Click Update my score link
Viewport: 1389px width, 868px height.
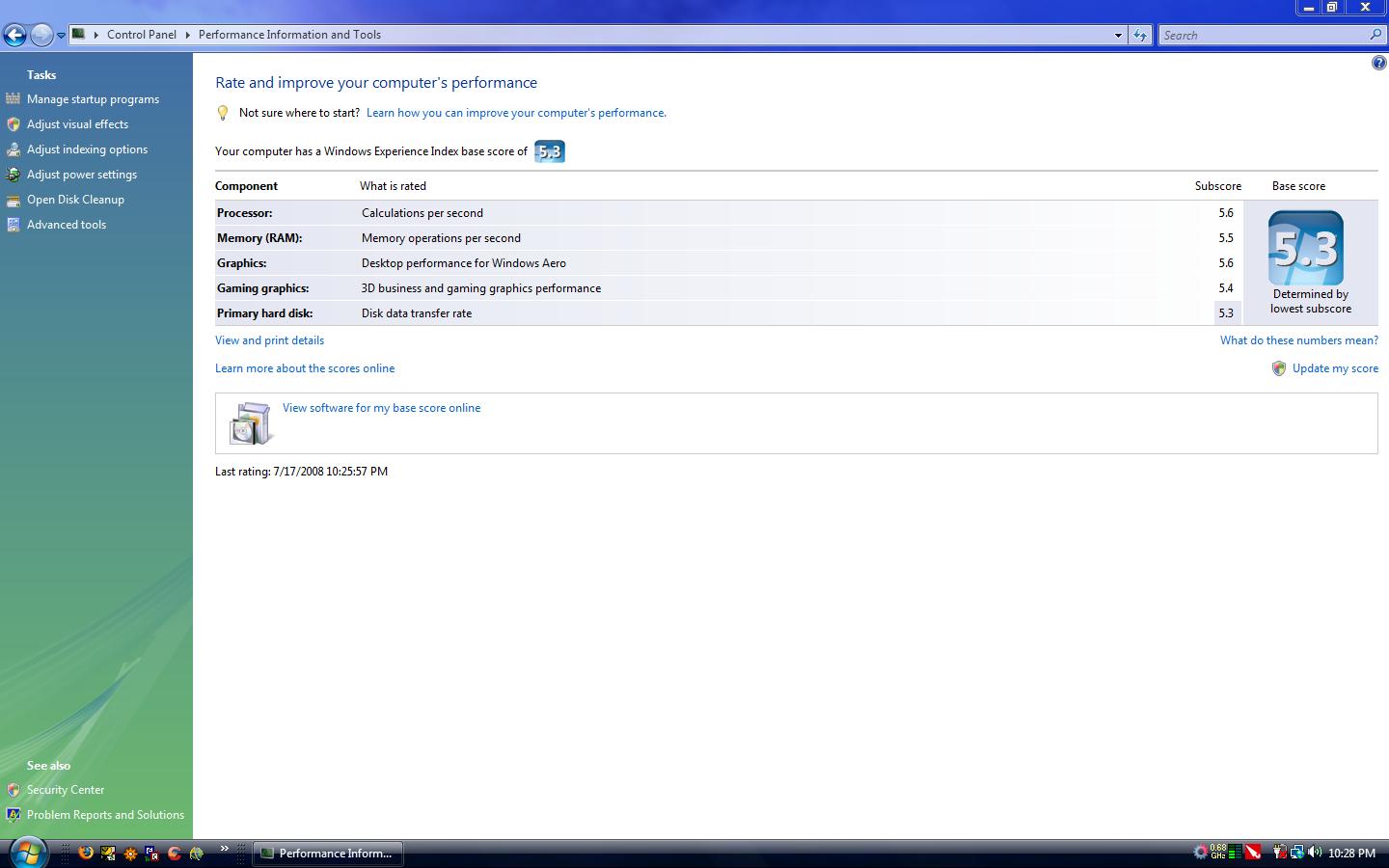pyautogui.click(x=1335, y=368)
